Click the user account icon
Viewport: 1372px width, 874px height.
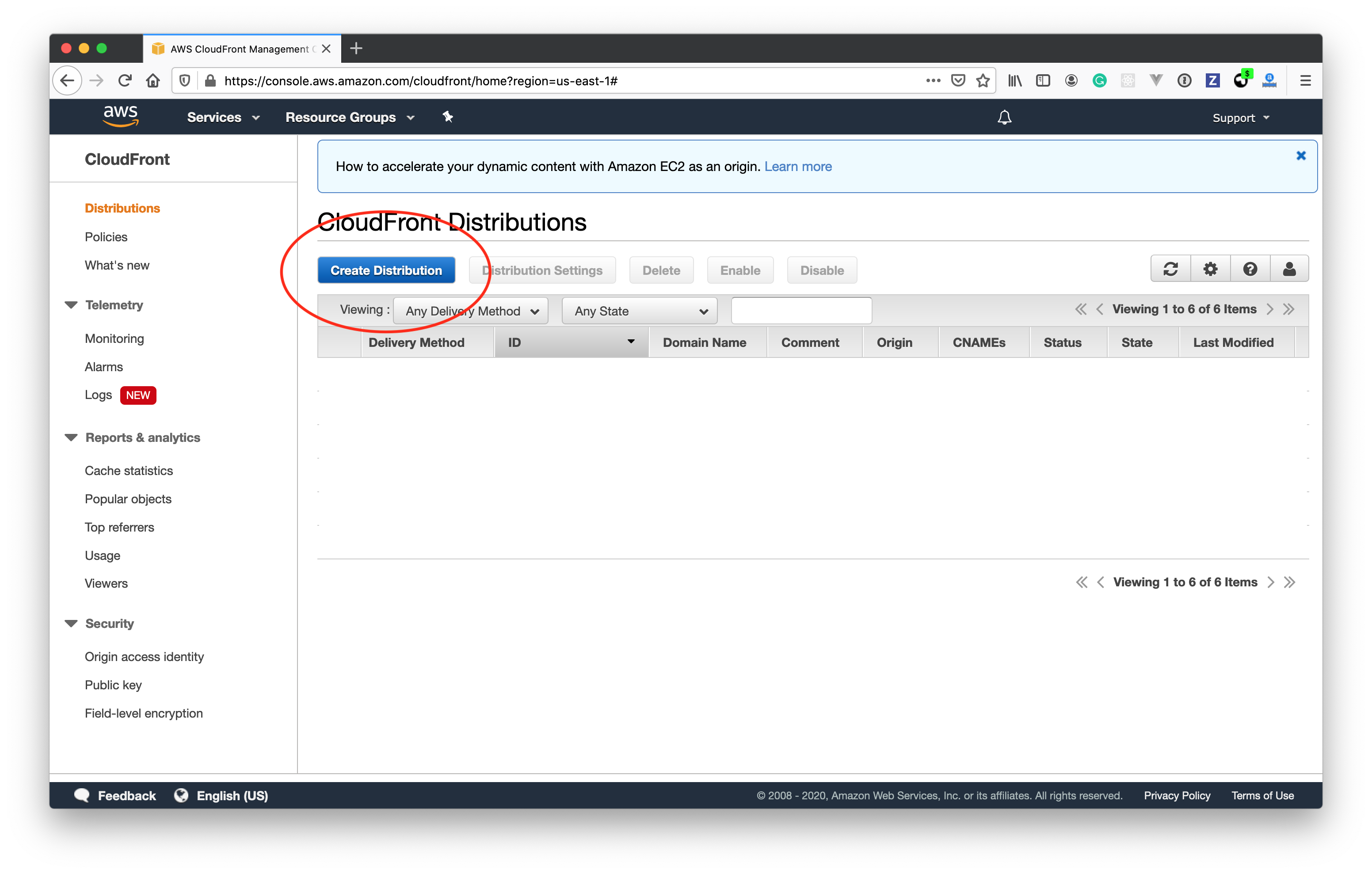click(x=1289, y=269)
